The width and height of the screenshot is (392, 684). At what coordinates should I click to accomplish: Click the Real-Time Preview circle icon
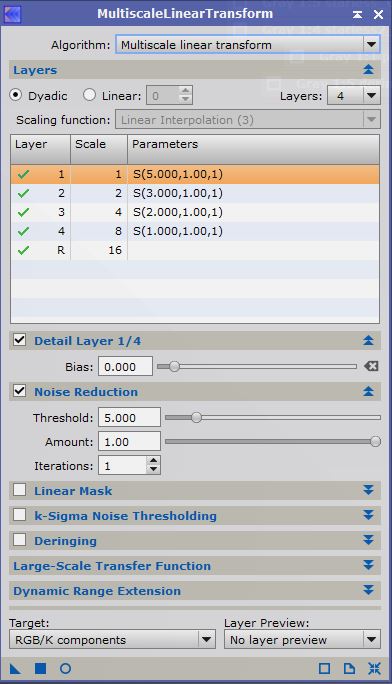[x=65, y=668]
